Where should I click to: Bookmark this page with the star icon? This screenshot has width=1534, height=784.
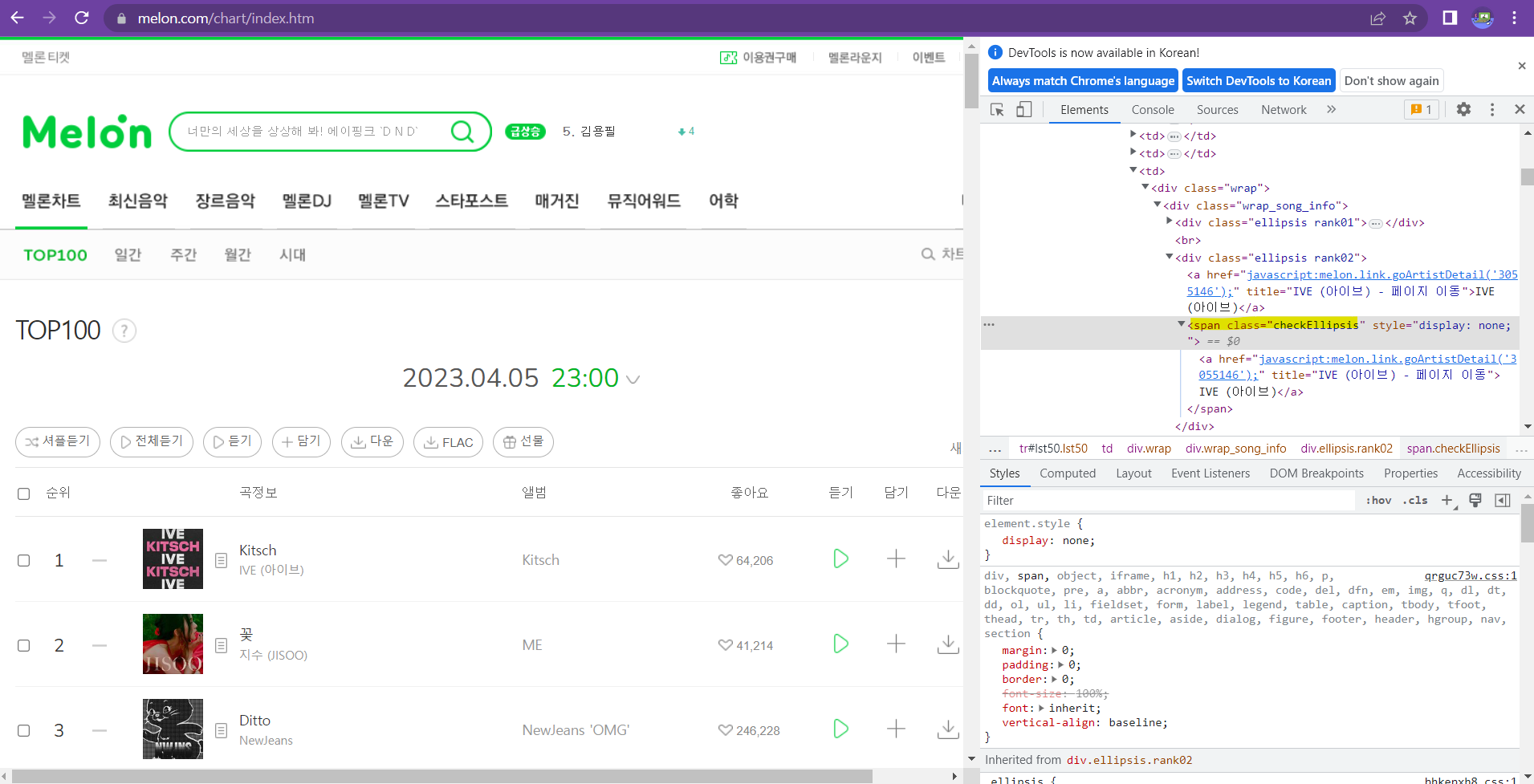1410,18
